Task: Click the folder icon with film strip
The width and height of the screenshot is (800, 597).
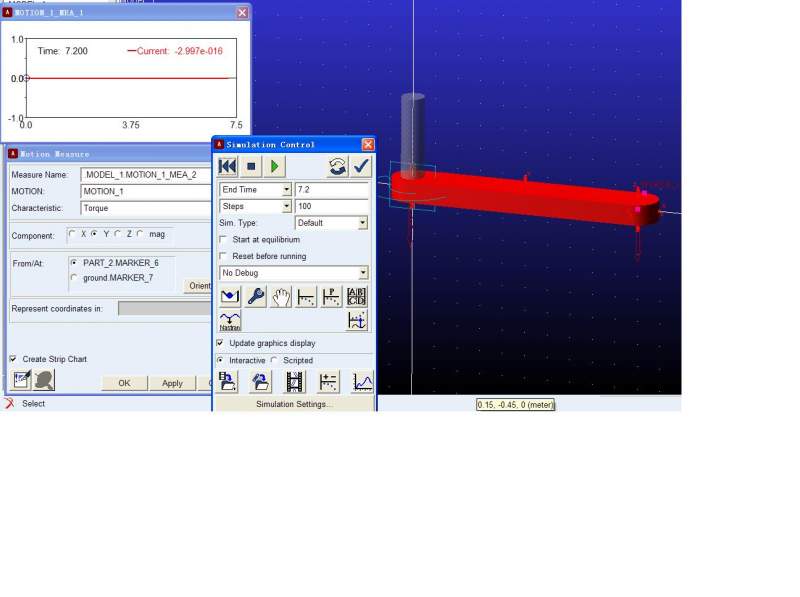Action: (228, 382)
